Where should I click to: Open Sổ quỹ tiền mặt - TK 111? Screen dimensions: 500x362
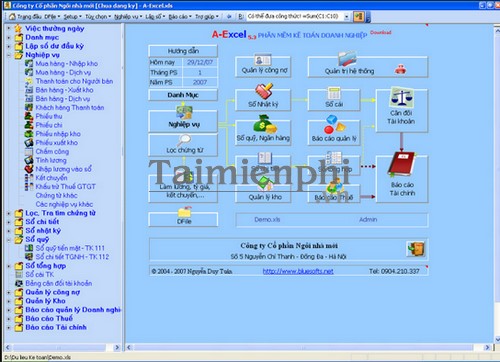click(x=70, y=248)
